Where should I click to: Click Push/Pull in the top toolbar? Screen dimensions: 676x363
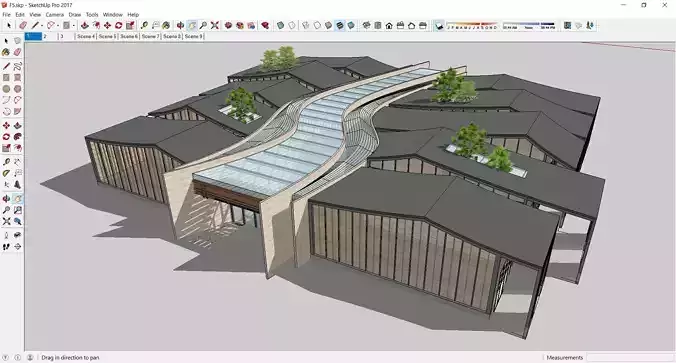click(85, 25)
